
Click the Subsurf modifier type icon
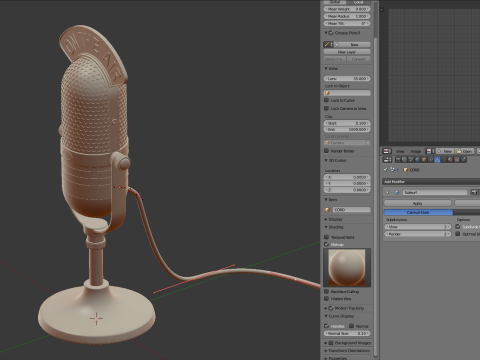point(397,192)
